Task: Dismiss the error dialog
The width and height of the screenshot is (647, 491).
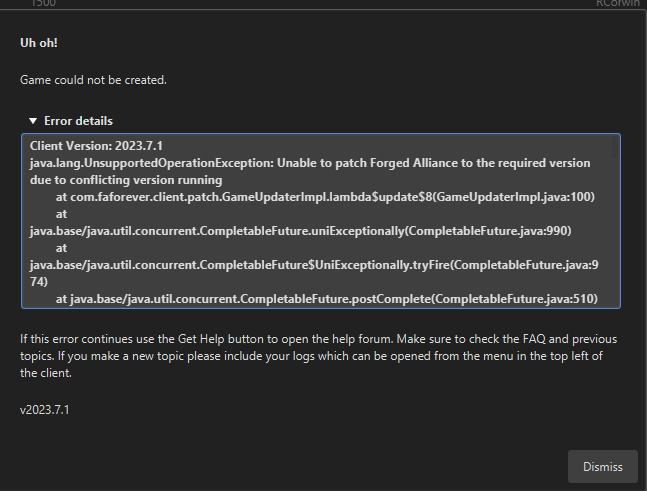Action: [602, 467]
